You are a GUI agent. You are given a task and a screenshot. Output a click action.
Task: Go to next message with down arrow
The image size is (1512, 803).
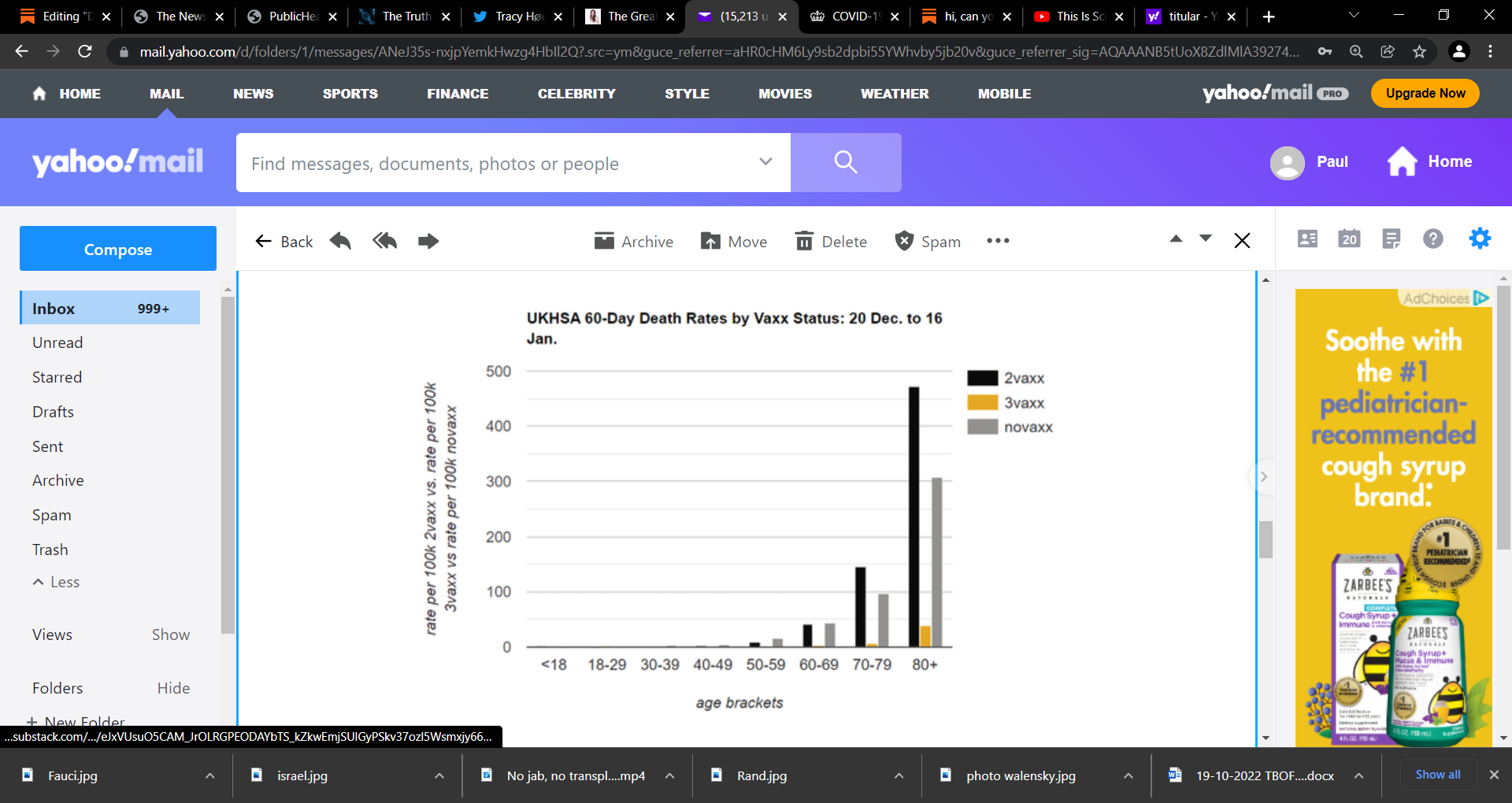[1205, 239]
